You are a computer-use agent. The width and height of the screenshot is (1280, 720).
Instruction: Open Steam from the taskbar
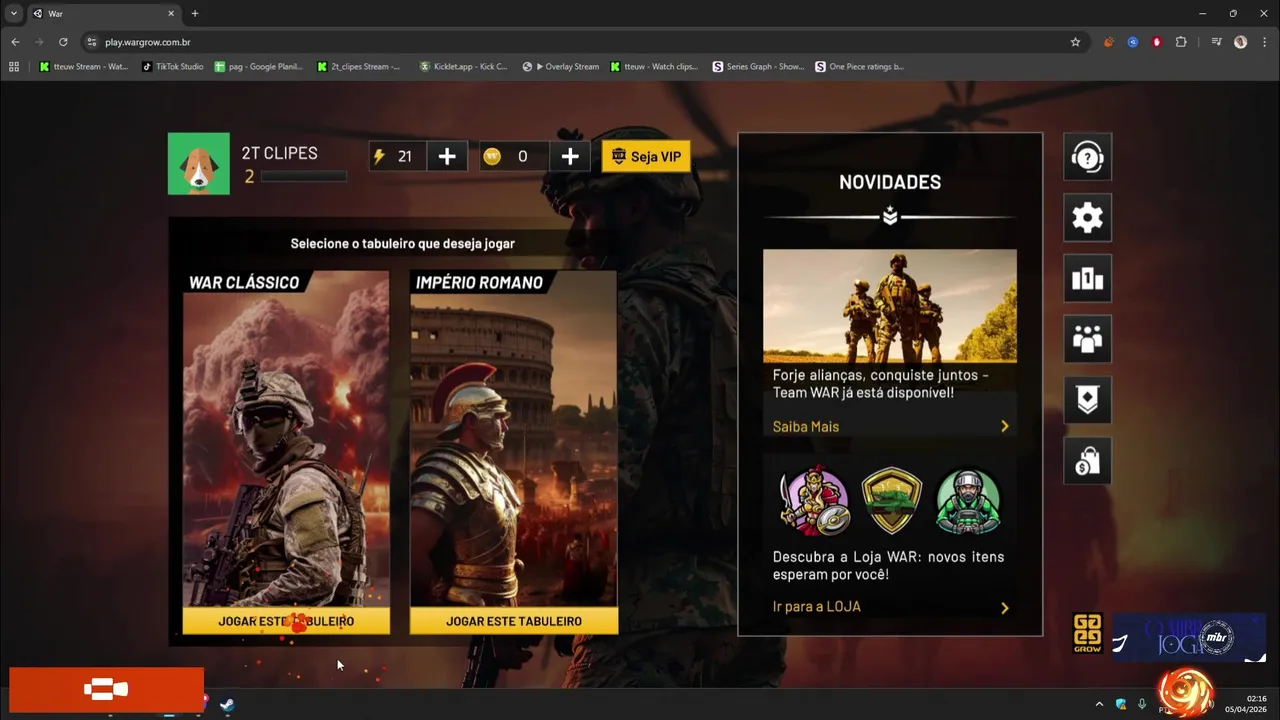pos(227,704)
